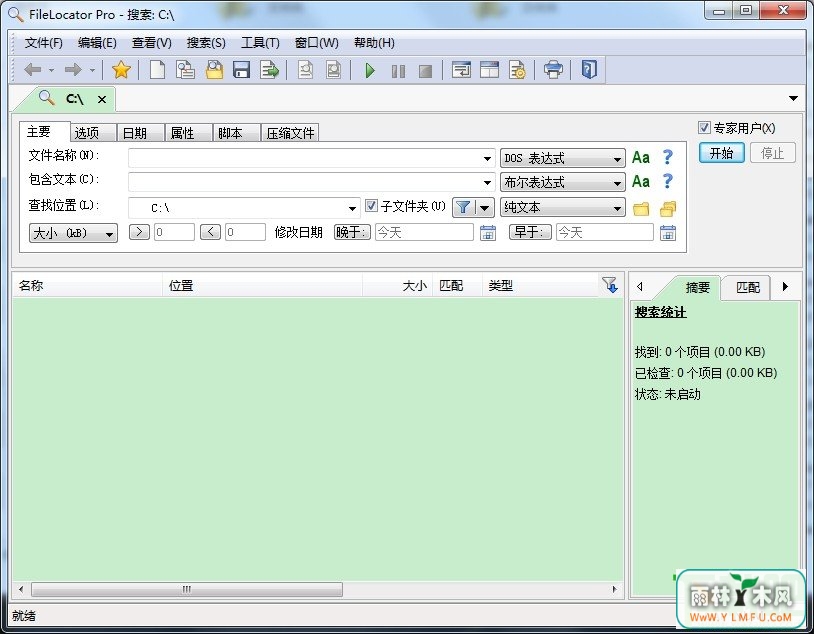Switch to the 日期 date tab

141,133
